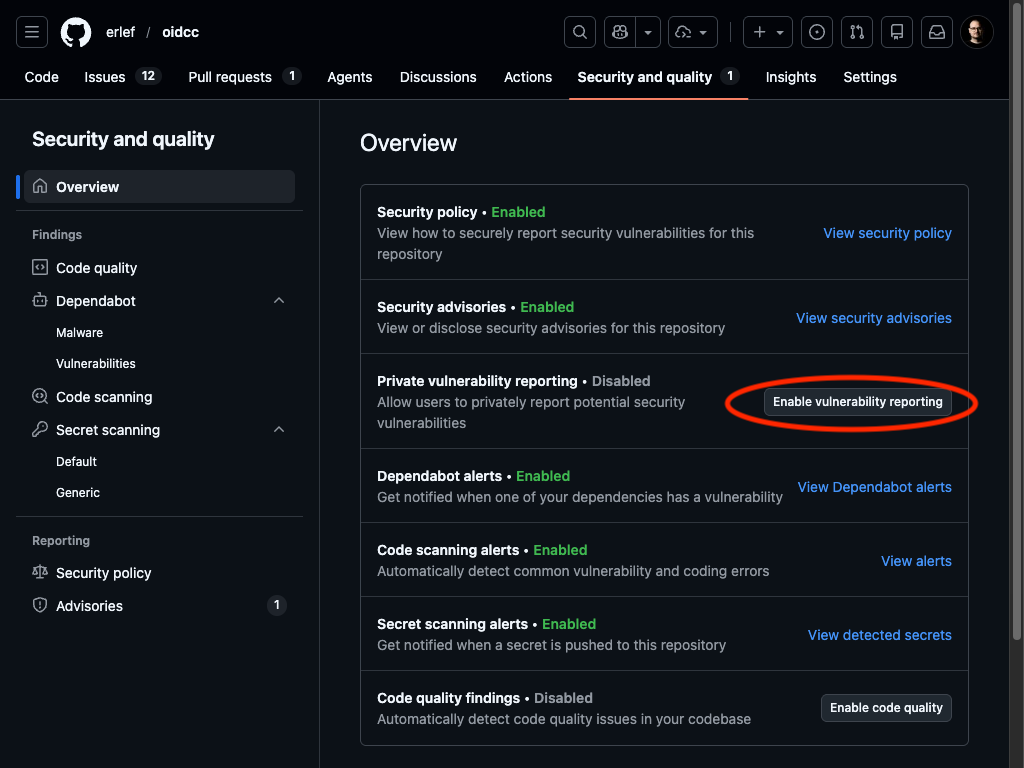Open the oidcc repository link
Image resolution: width=1024 pixels, height=768 pixels.
click(x=180, y=32)
